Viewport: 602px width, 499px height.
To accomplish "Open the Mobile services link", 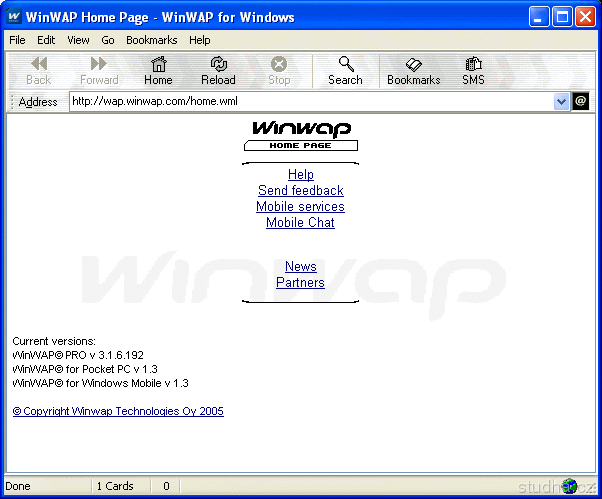I will click(300, 207).
